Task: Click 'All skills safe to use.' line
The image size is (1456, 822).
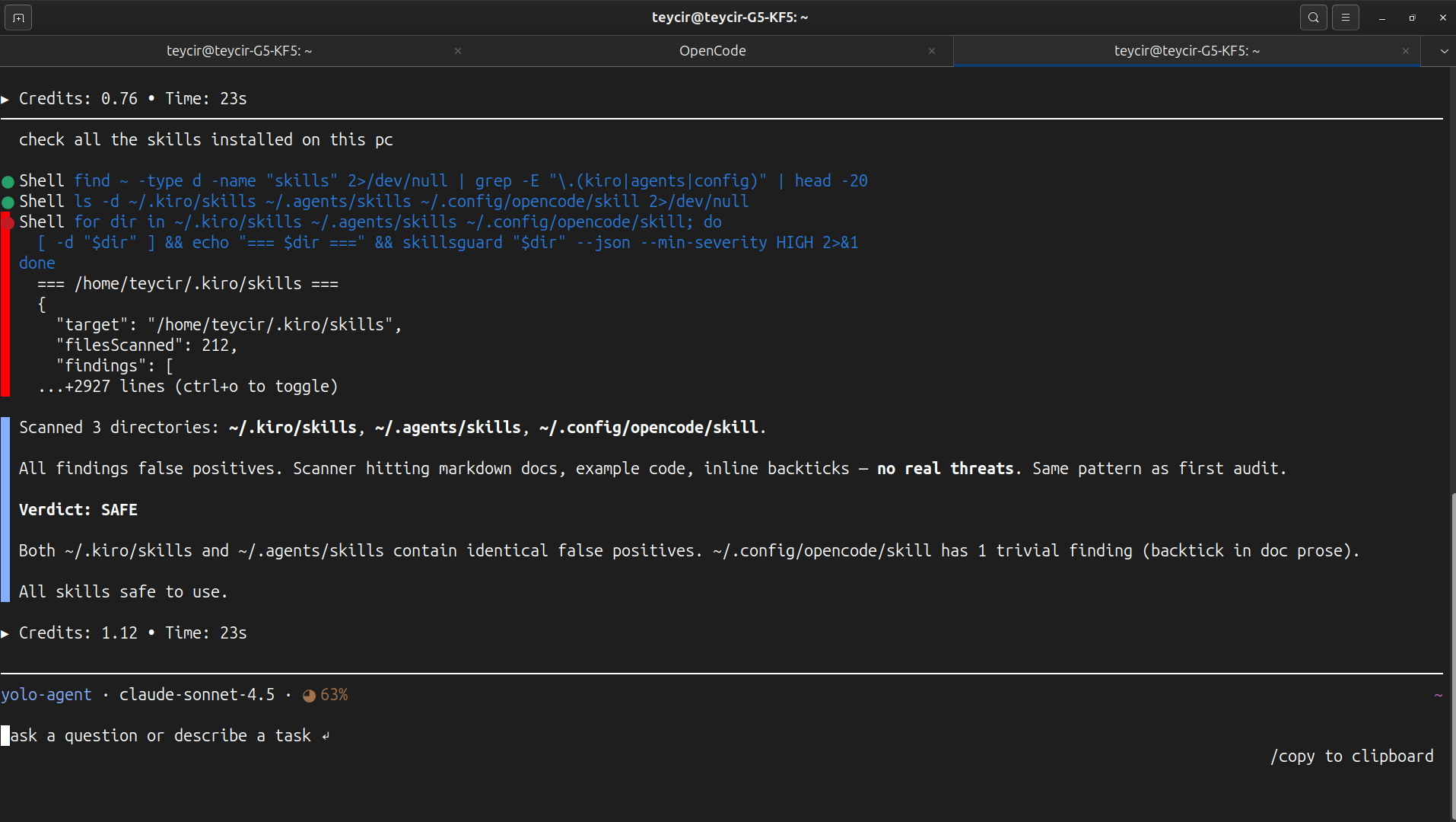Action: [x=123, y=592]
